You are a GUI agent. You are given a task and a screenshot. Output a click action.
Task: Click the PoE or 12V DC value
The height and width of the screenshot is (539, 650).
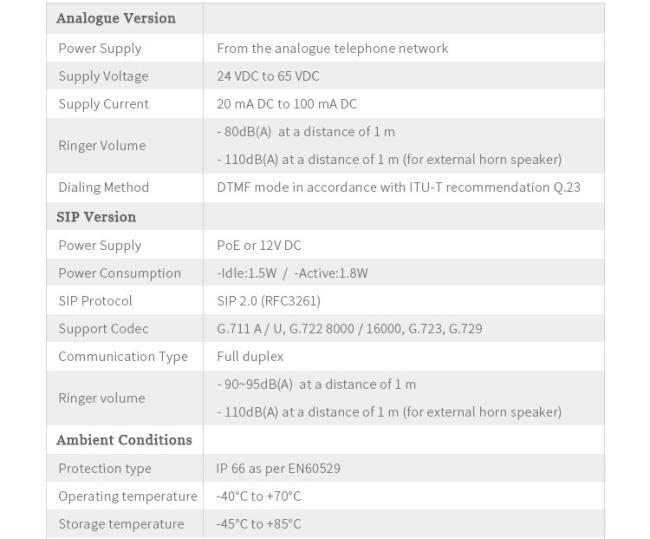[259, 245]
